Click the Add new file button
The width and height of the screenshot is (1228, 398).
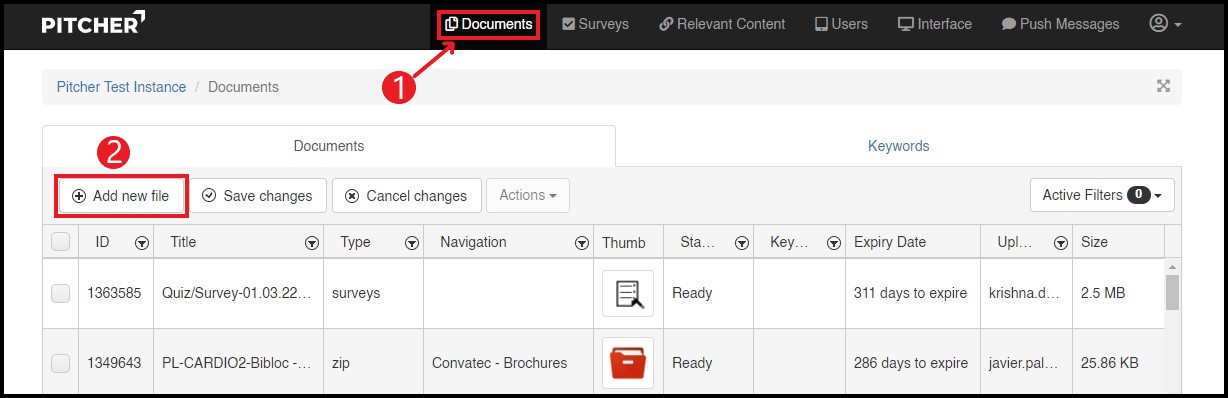[121, 196]
